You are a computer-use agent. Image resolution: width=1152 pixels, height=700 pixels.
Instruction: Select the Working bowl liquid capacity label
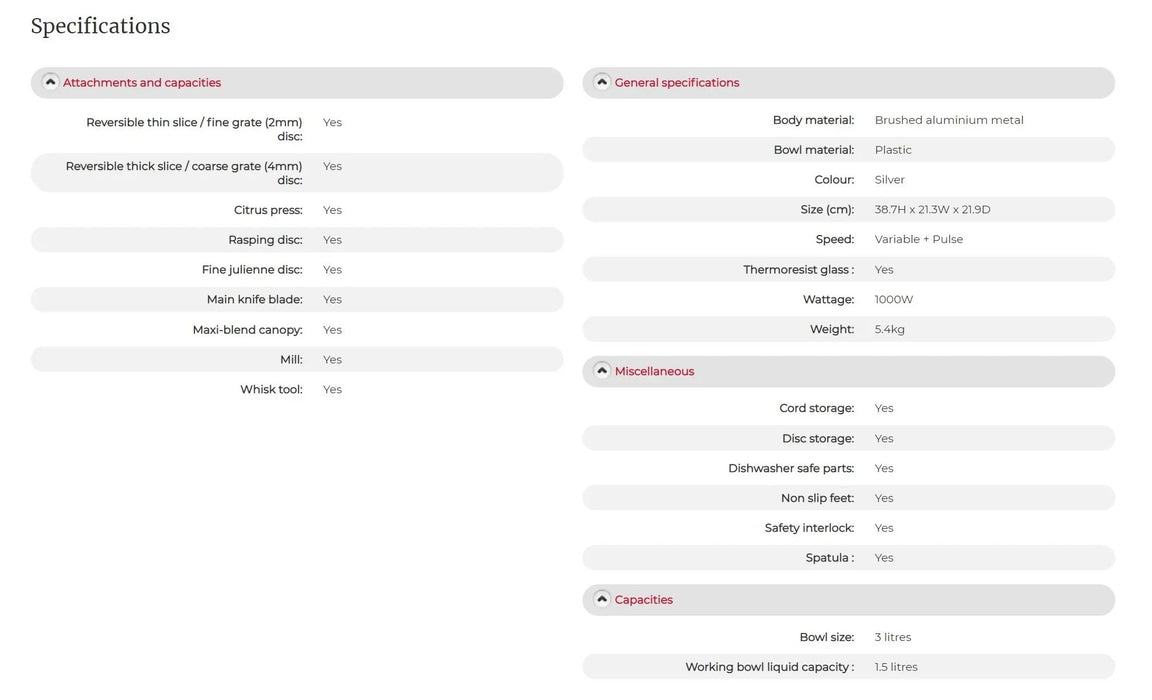(769, 667)
